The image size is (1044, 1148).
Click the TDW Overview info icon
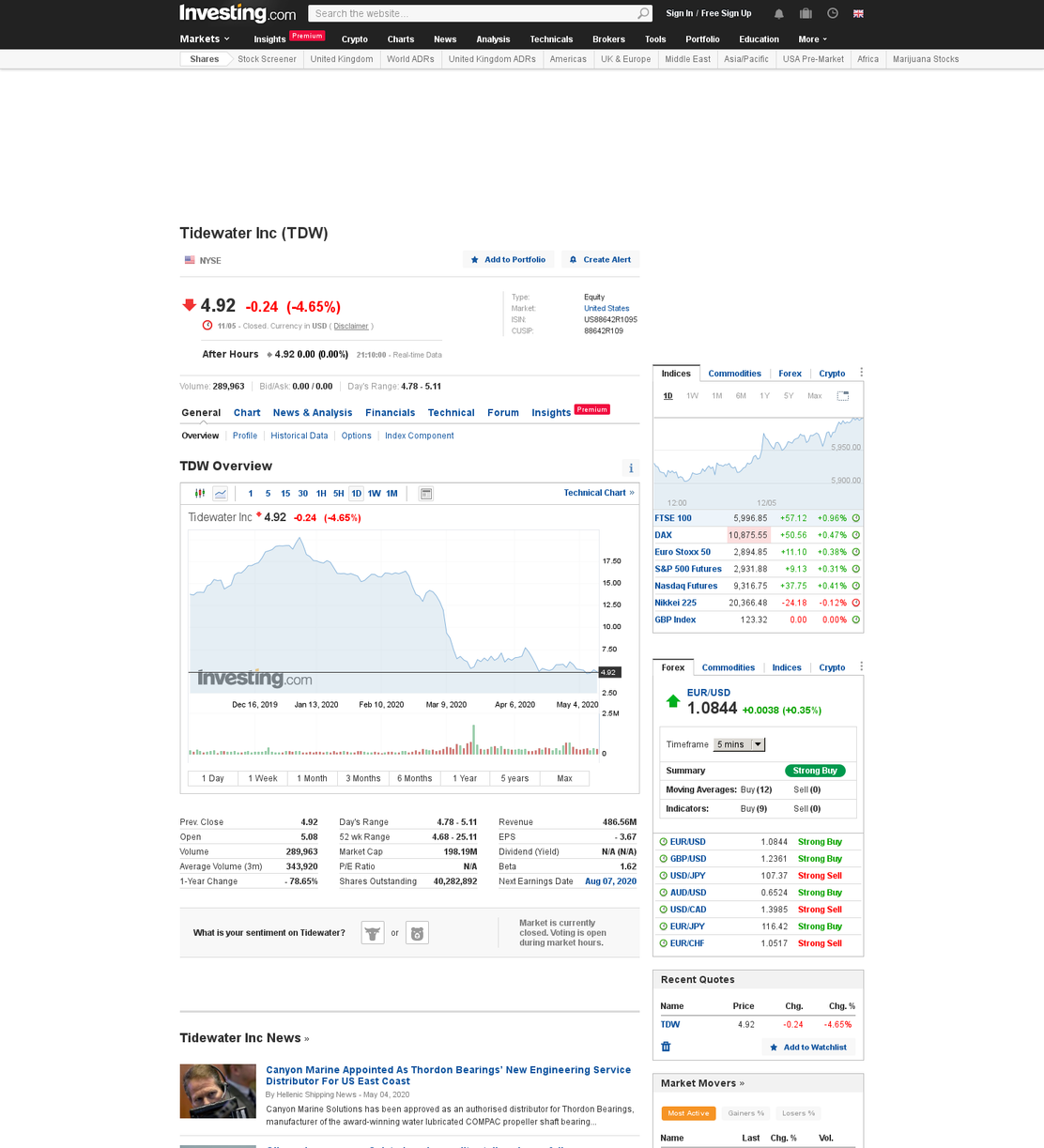click(631, 467)
